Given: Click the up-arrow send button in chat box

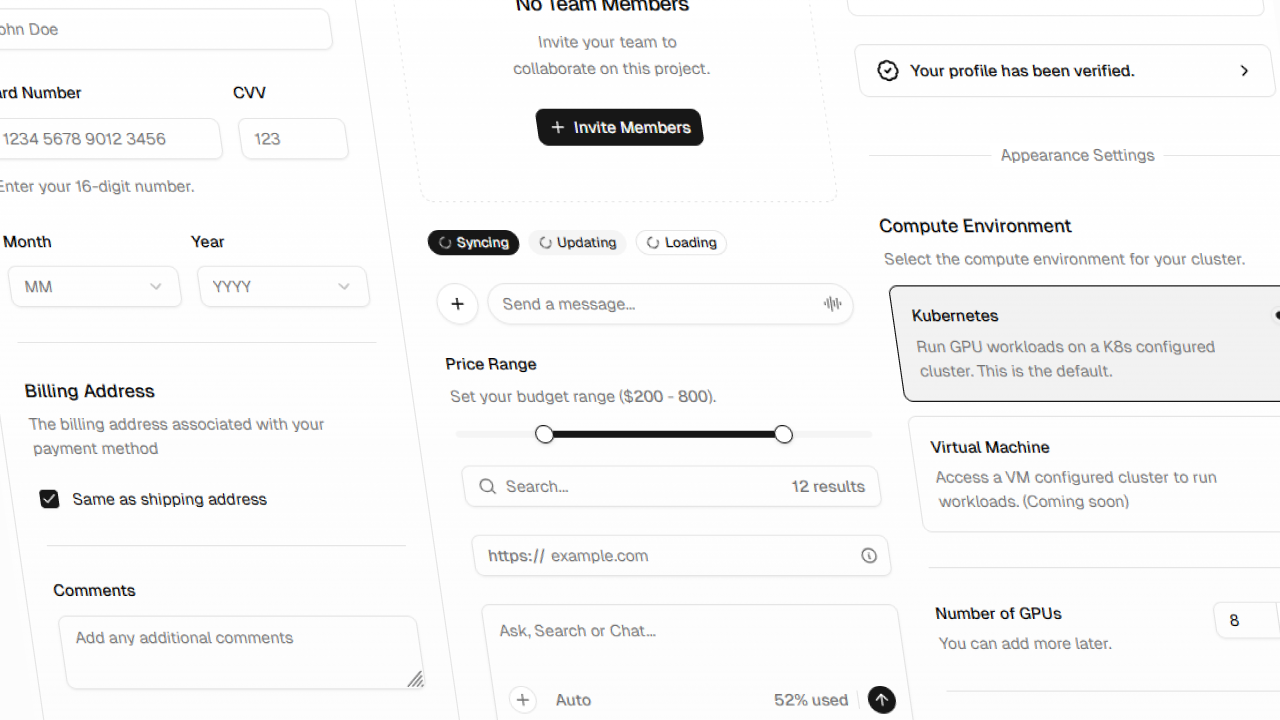Looking at the screenshot, I should (881, 700).
